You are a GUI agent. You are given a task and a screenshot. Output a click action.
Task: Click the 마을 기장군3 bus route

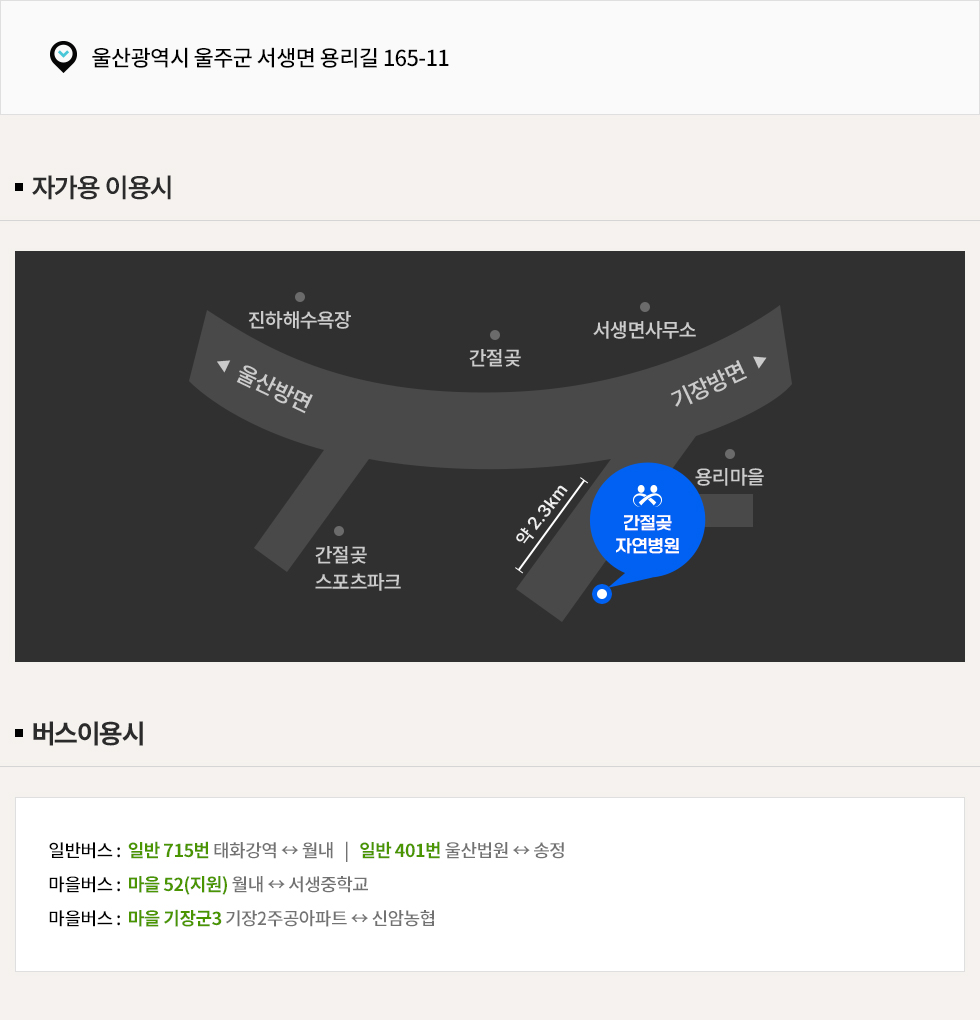(x=174, y=918)
